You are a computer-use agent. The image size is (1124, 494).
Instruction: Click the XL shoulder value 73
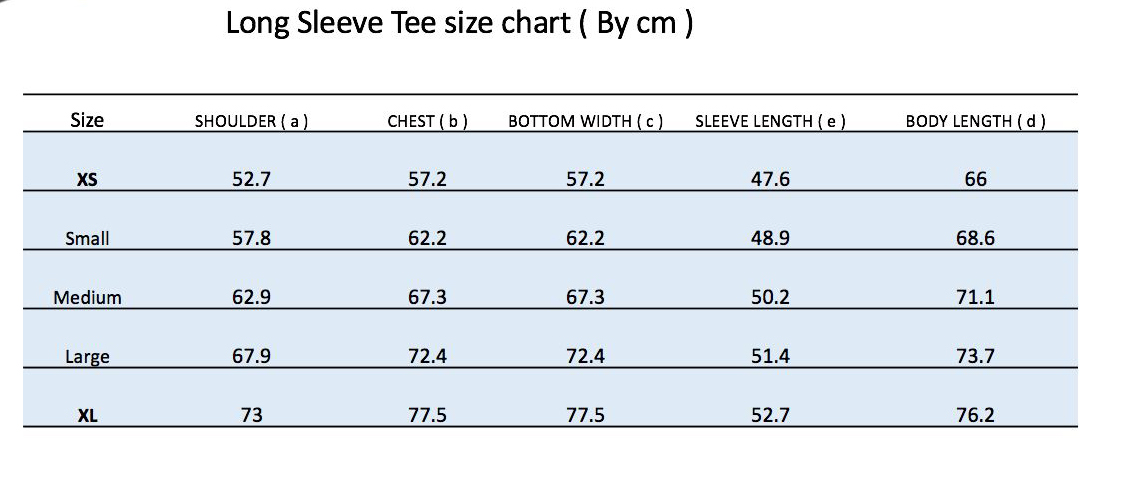click(x=251, y=415)
